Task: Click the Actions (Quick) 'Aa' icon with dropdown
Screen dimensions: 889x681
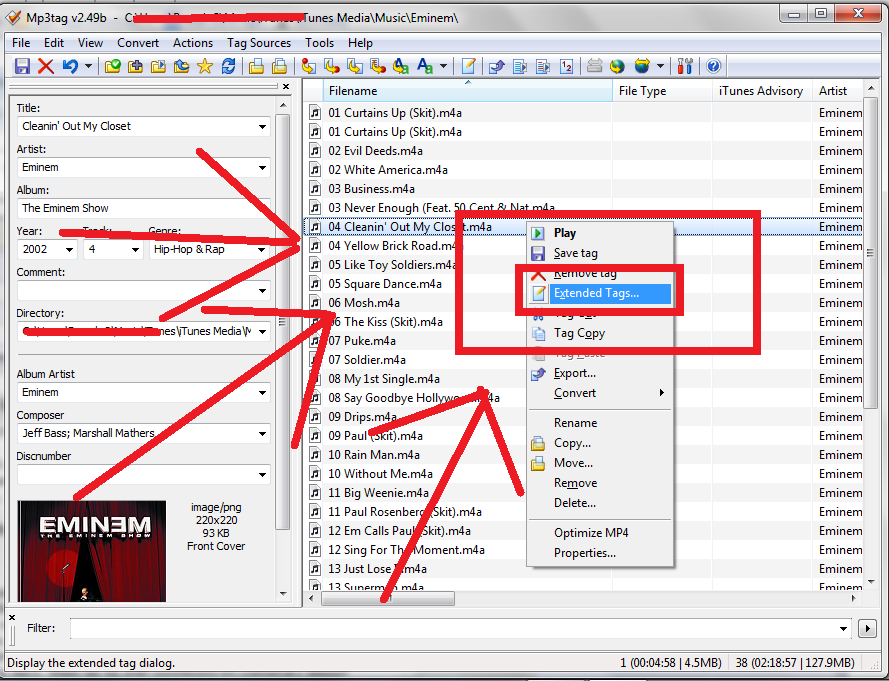Action: [x=425, y=66]
